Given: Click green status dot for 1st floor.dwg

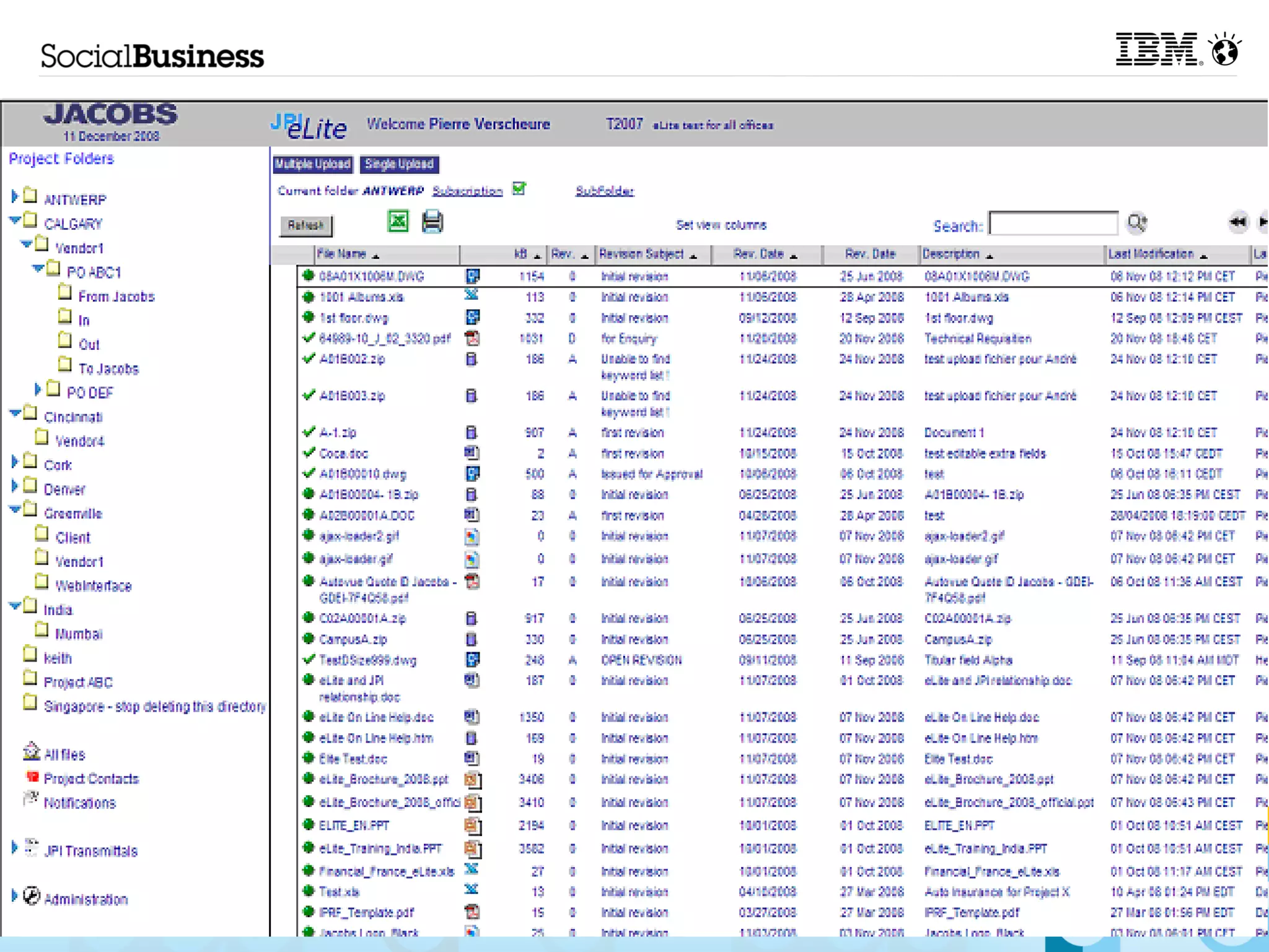Looking at the screenshot, I should point(308,317).
